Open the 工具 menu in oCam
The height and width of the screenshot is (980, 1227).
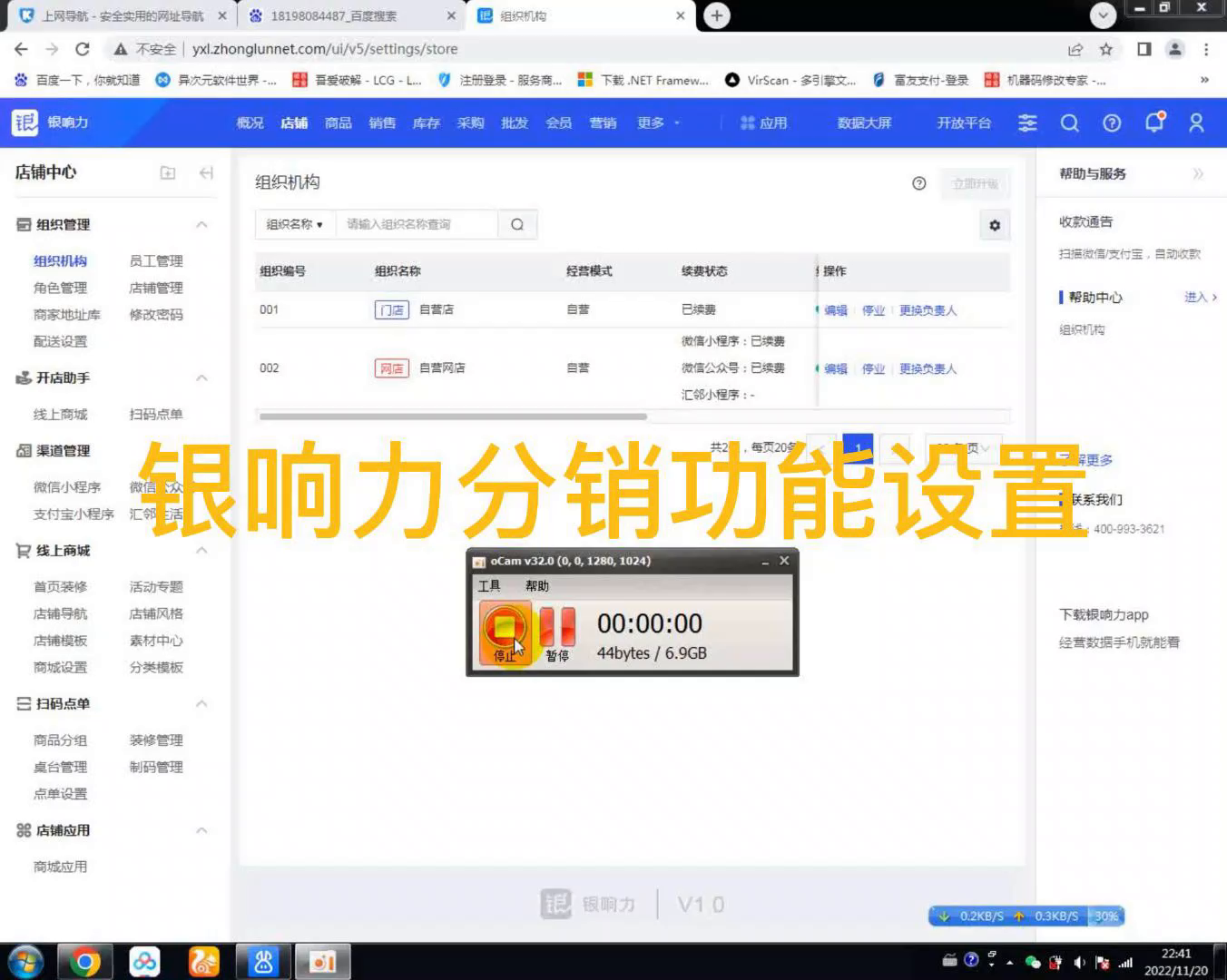[489, 586]
